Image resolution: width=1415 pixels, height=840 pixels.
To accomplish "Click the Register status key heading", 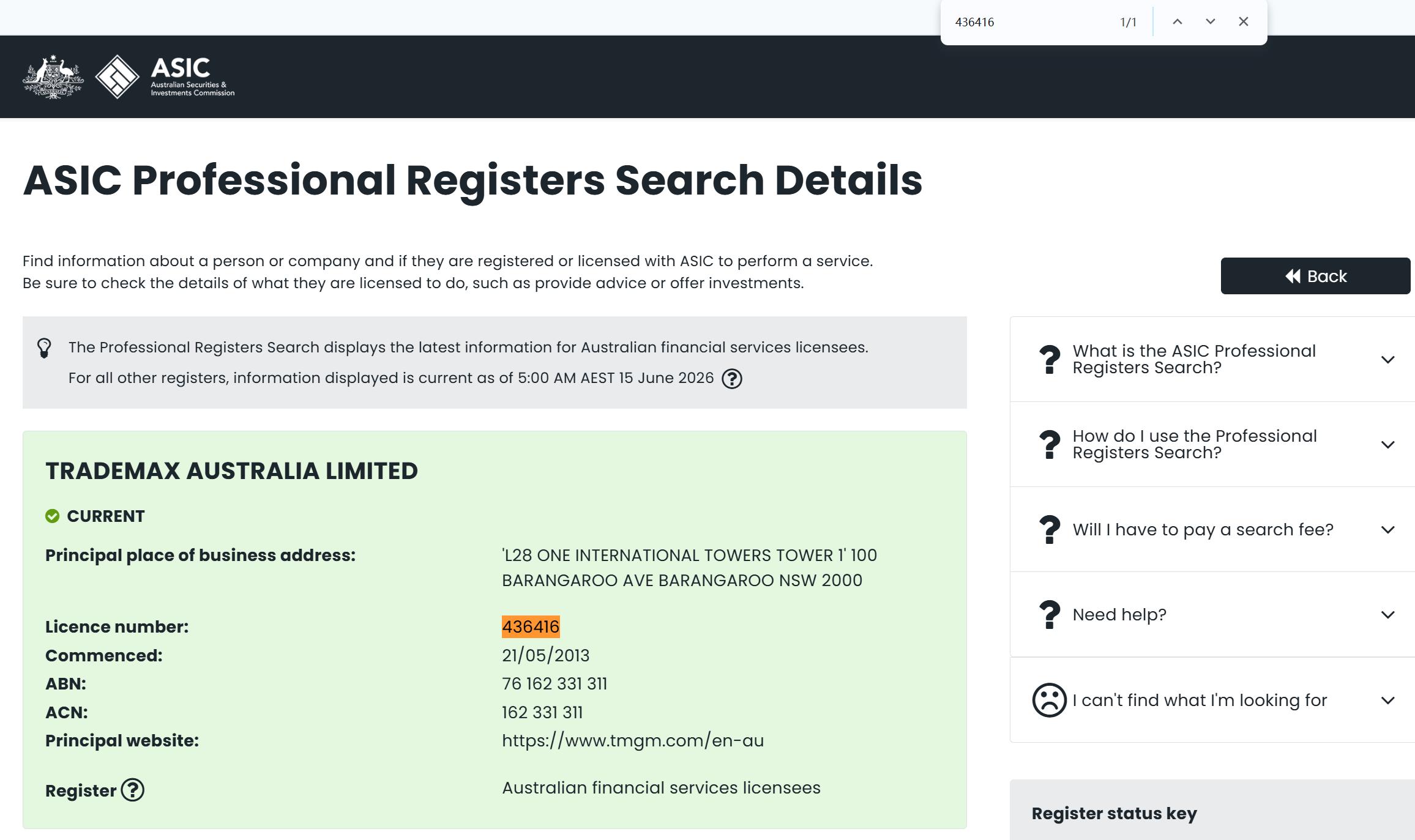I will click(1114, 814).
